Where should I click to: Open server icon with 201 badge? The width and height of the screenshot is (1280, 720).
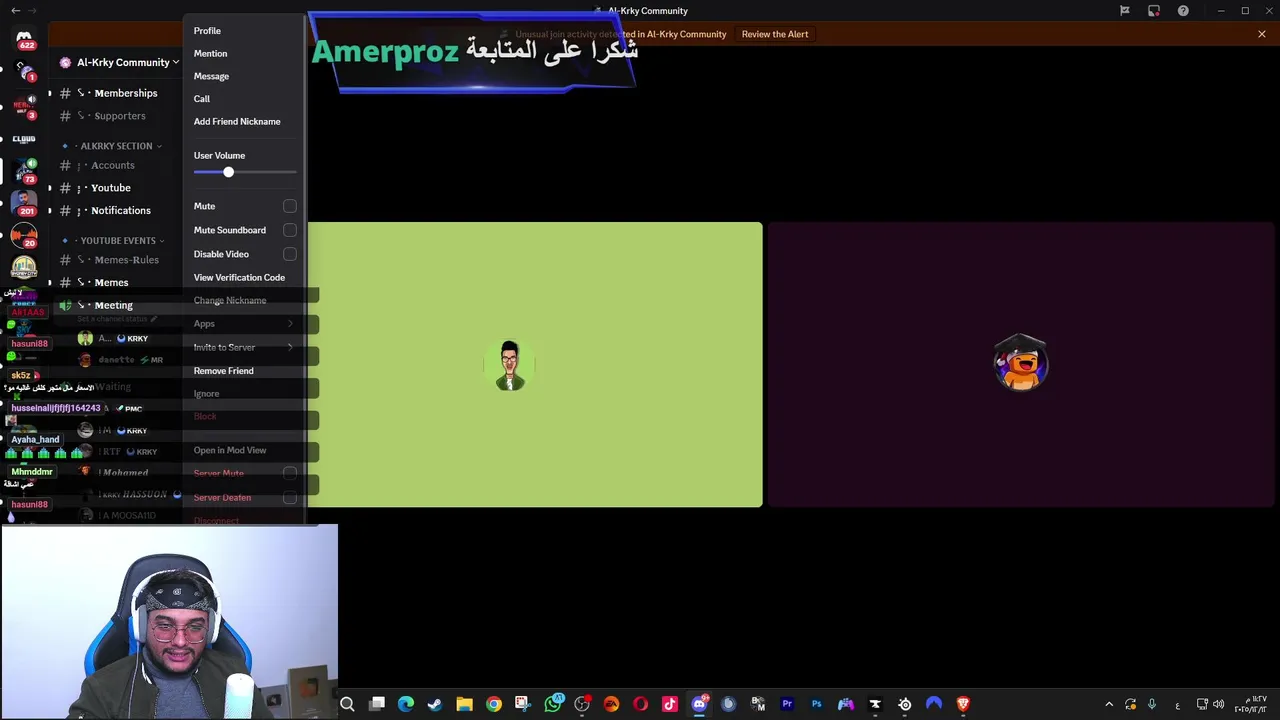pos(24,203)
